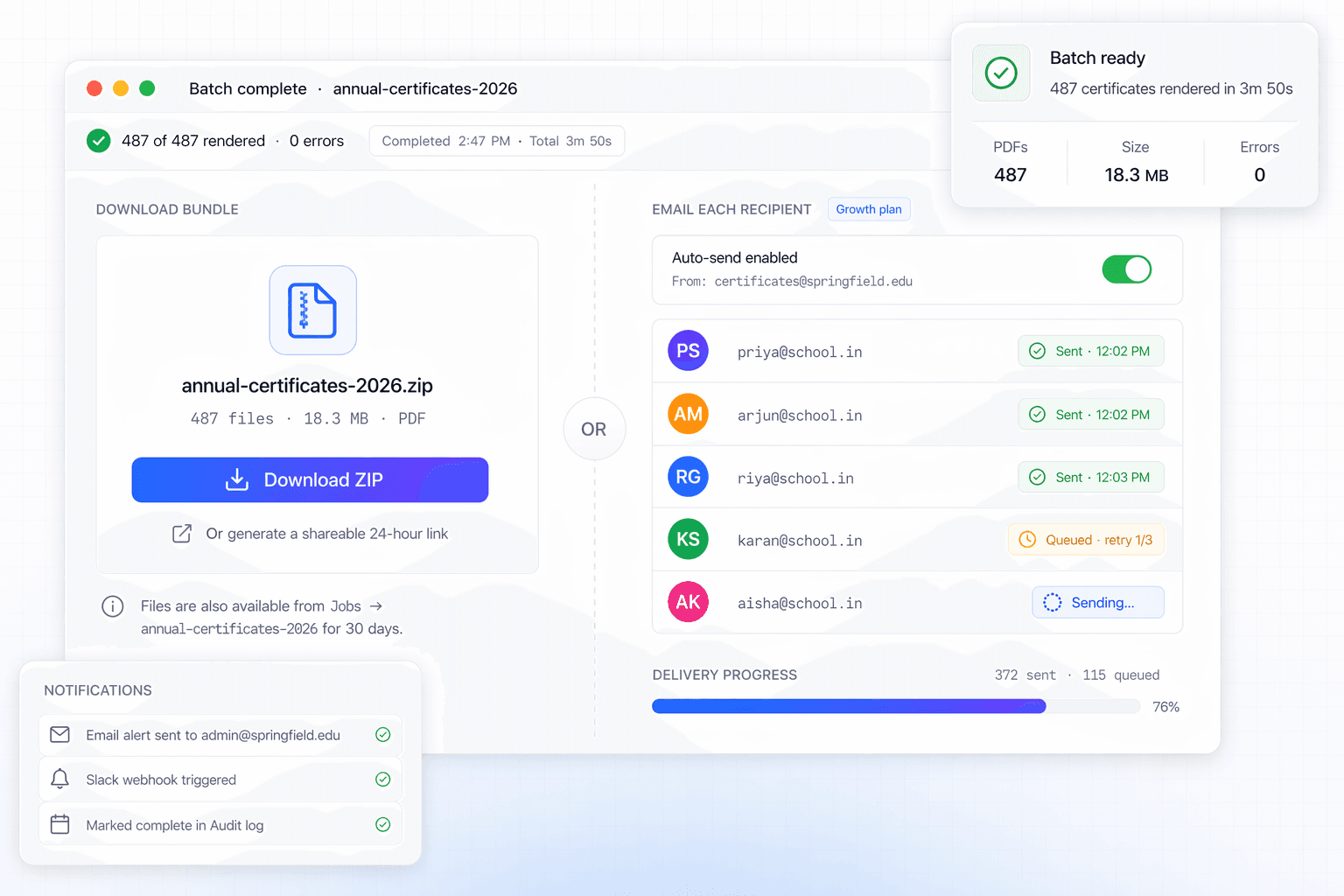Click the AK avatar for aisha

click(x=688, y=602)
